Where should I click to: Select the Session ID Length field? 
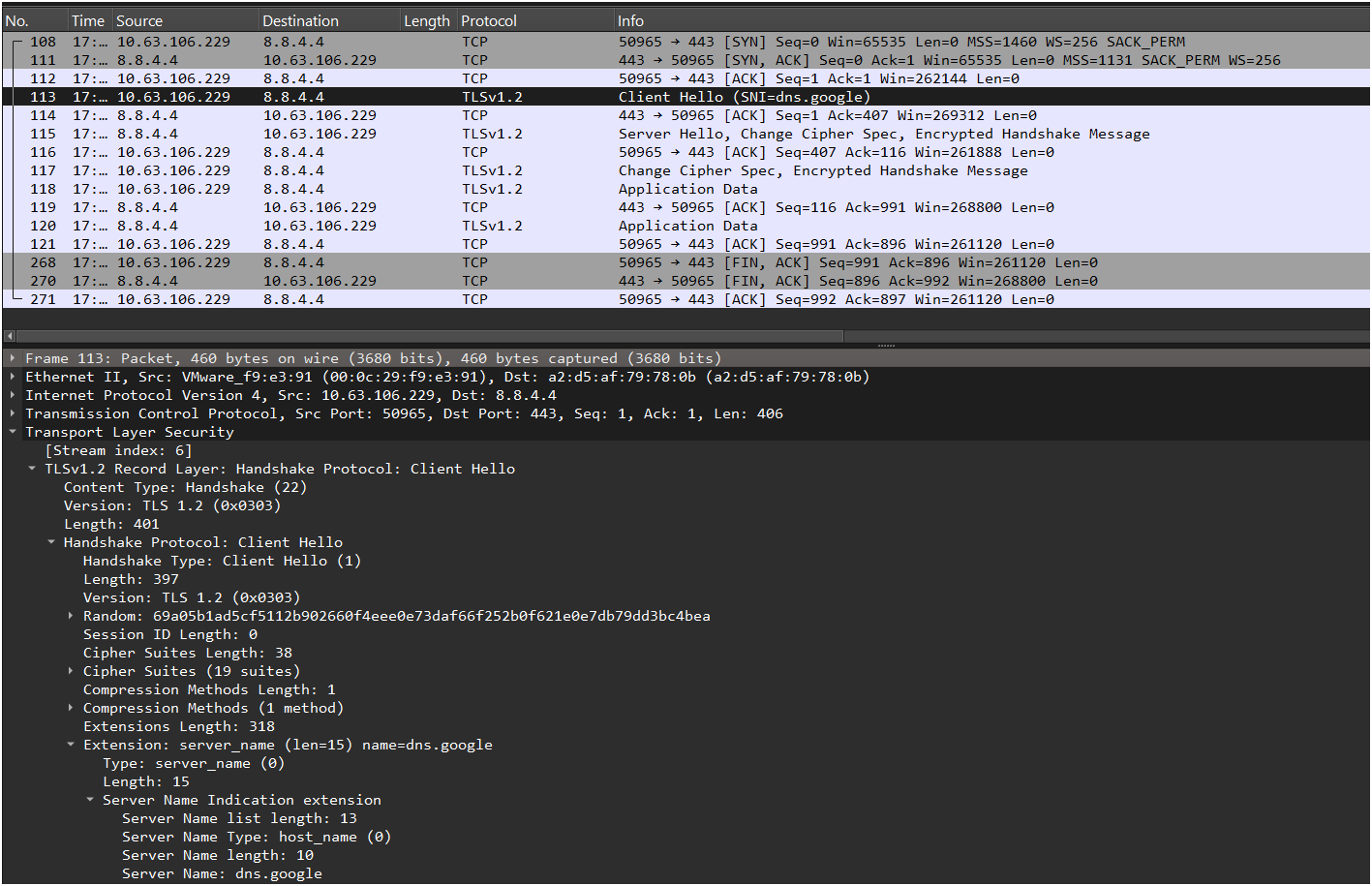click(169, 634)
